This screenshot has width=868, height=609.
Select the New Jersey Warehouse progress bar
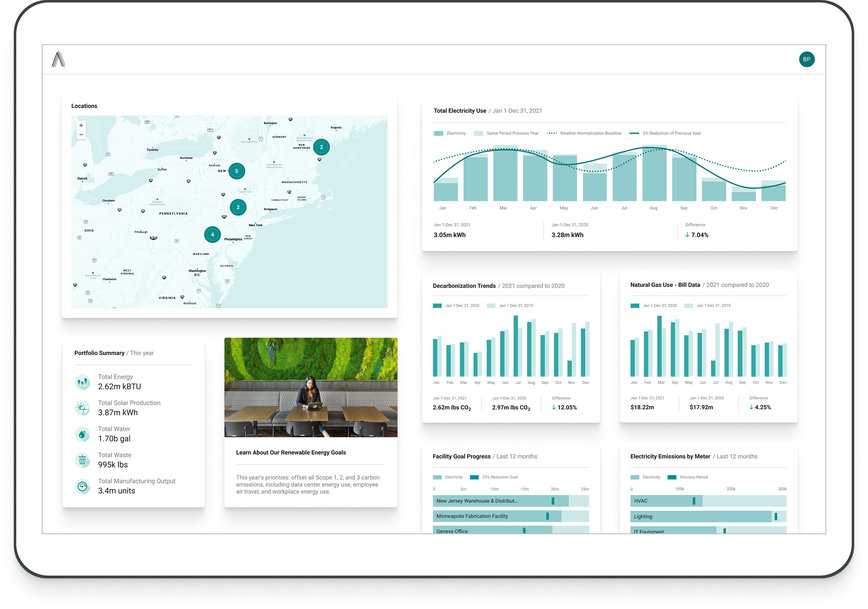point(510,500)
